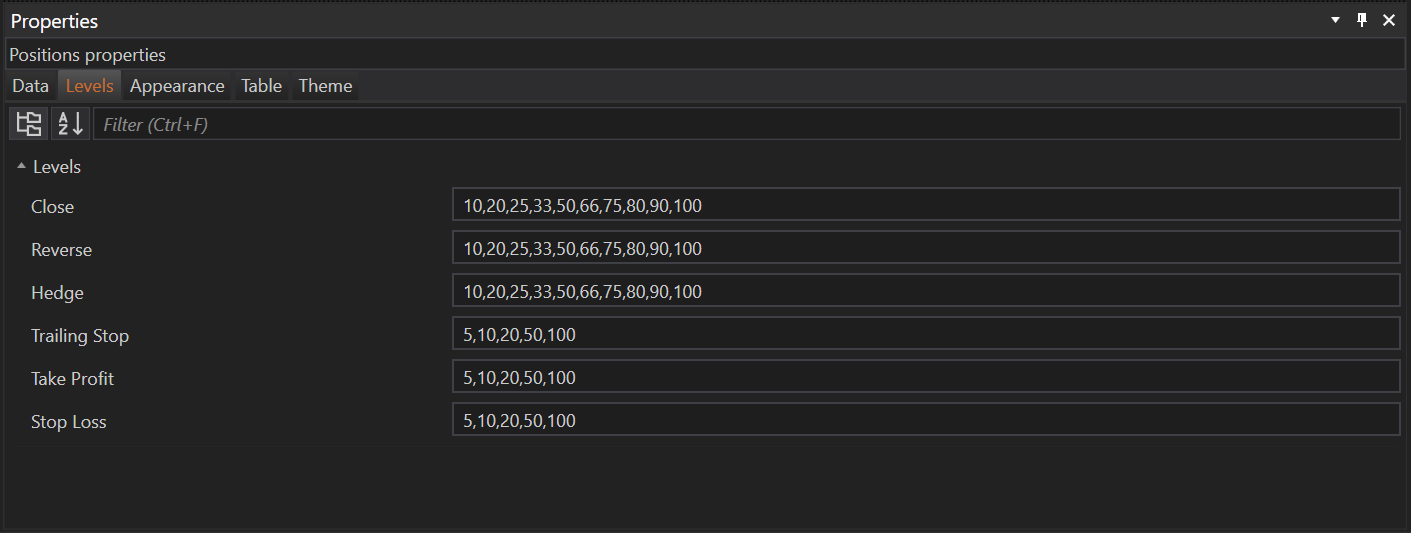Image resolution: width=1411 pixels, height=533 pixels.
Task: Open the Theme tab
Action: coord(325,86)
